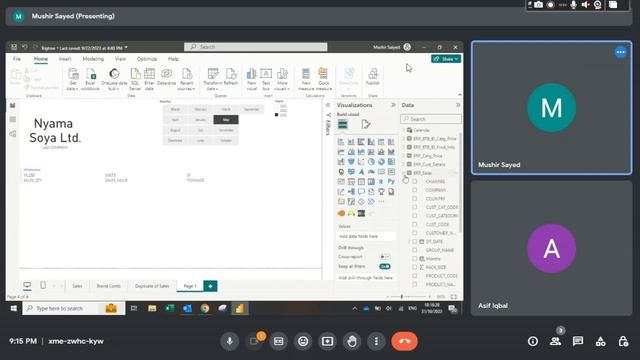Open the chat with everyone panel
Image resolution: width=640 pixels, height=360 pixels.
coord(578,341)
